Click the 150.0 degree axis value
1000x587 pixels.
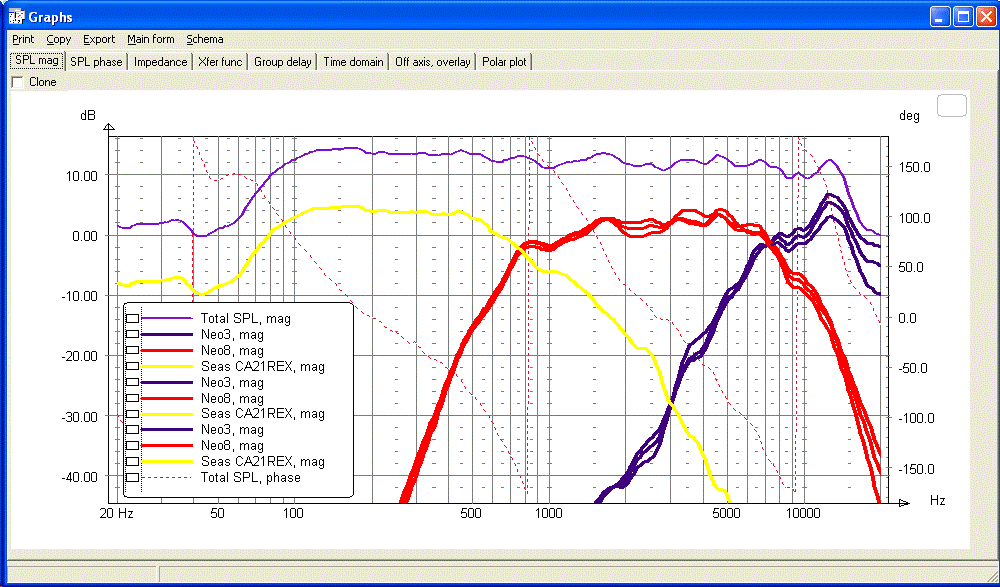tap(914, 167)
